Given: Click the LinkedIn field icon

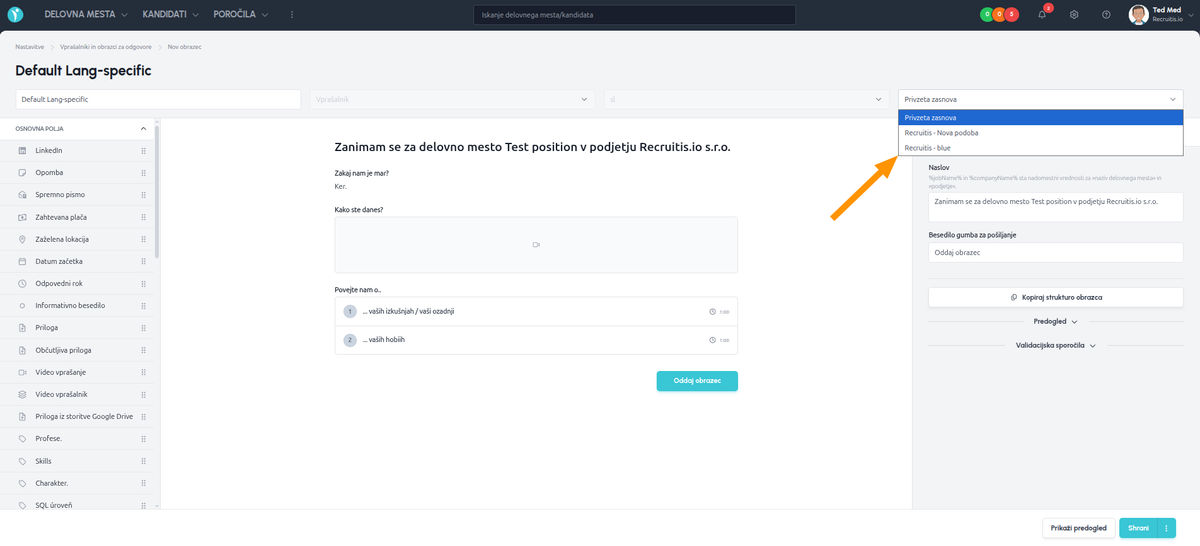Looking at the screenshot, I should pyautogui.click(x=23, y=150).
